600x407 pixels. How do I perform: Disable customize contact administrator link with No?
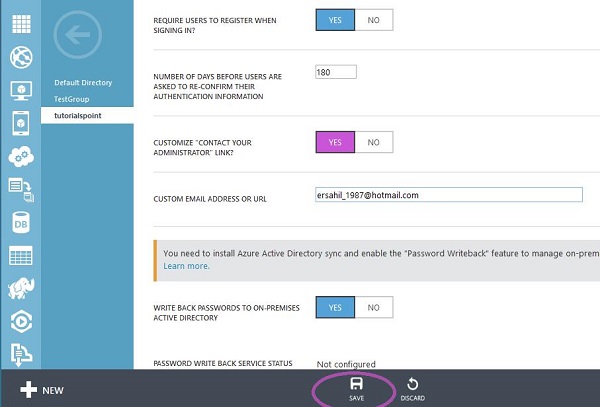coord(374,143)
